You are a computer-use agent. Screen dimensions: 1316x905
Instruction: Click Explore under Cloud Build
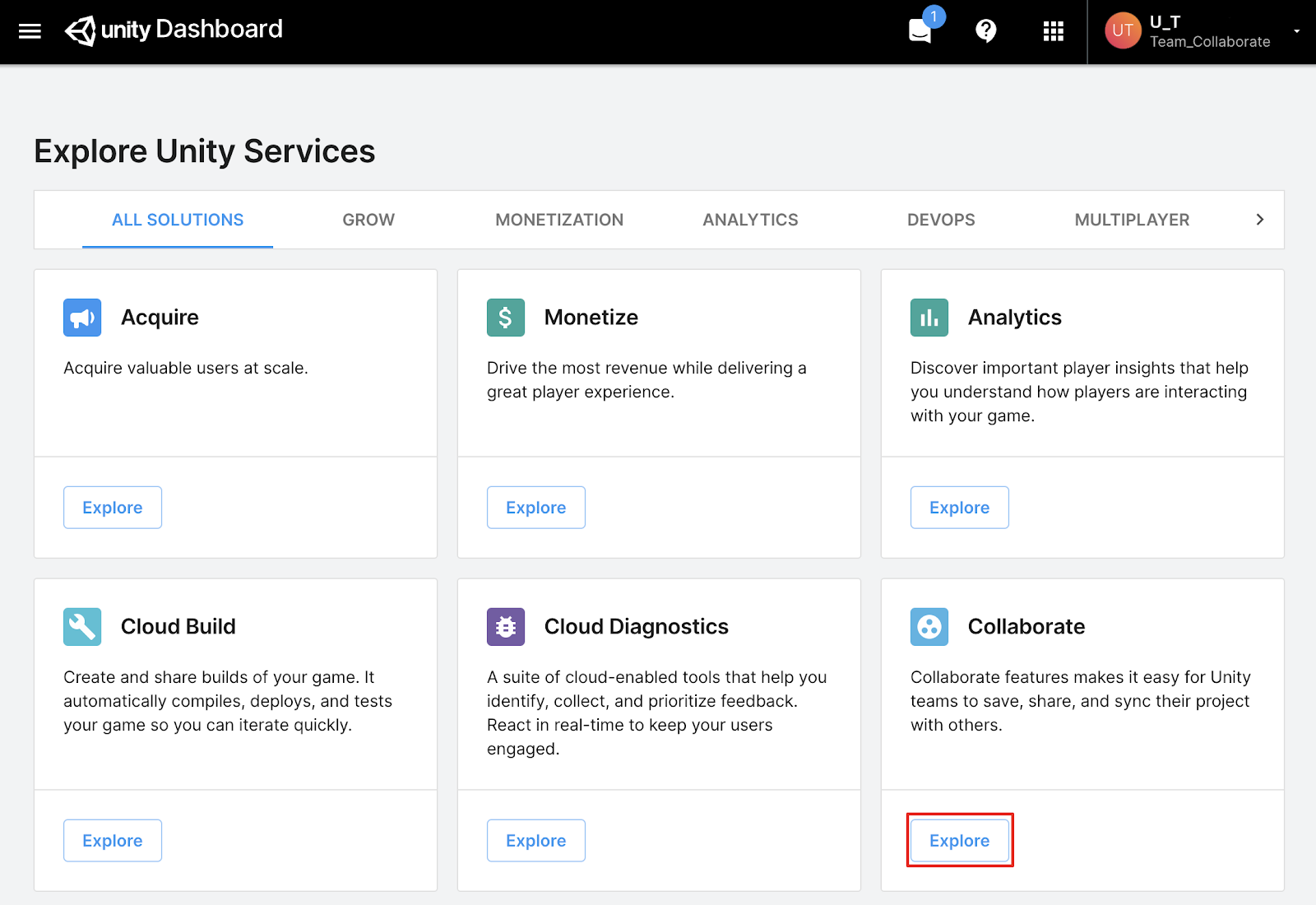(x=113, y=840)
